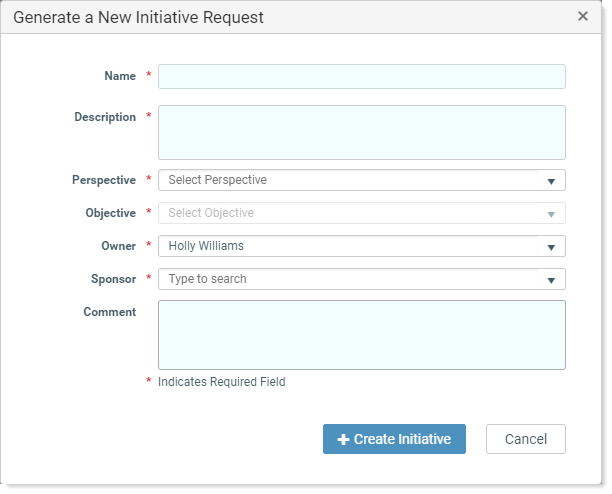612x494 pixels.
Task: Open the Sponsor dropdown arrow
Action: pyautogui.click(x=551, y=280)
